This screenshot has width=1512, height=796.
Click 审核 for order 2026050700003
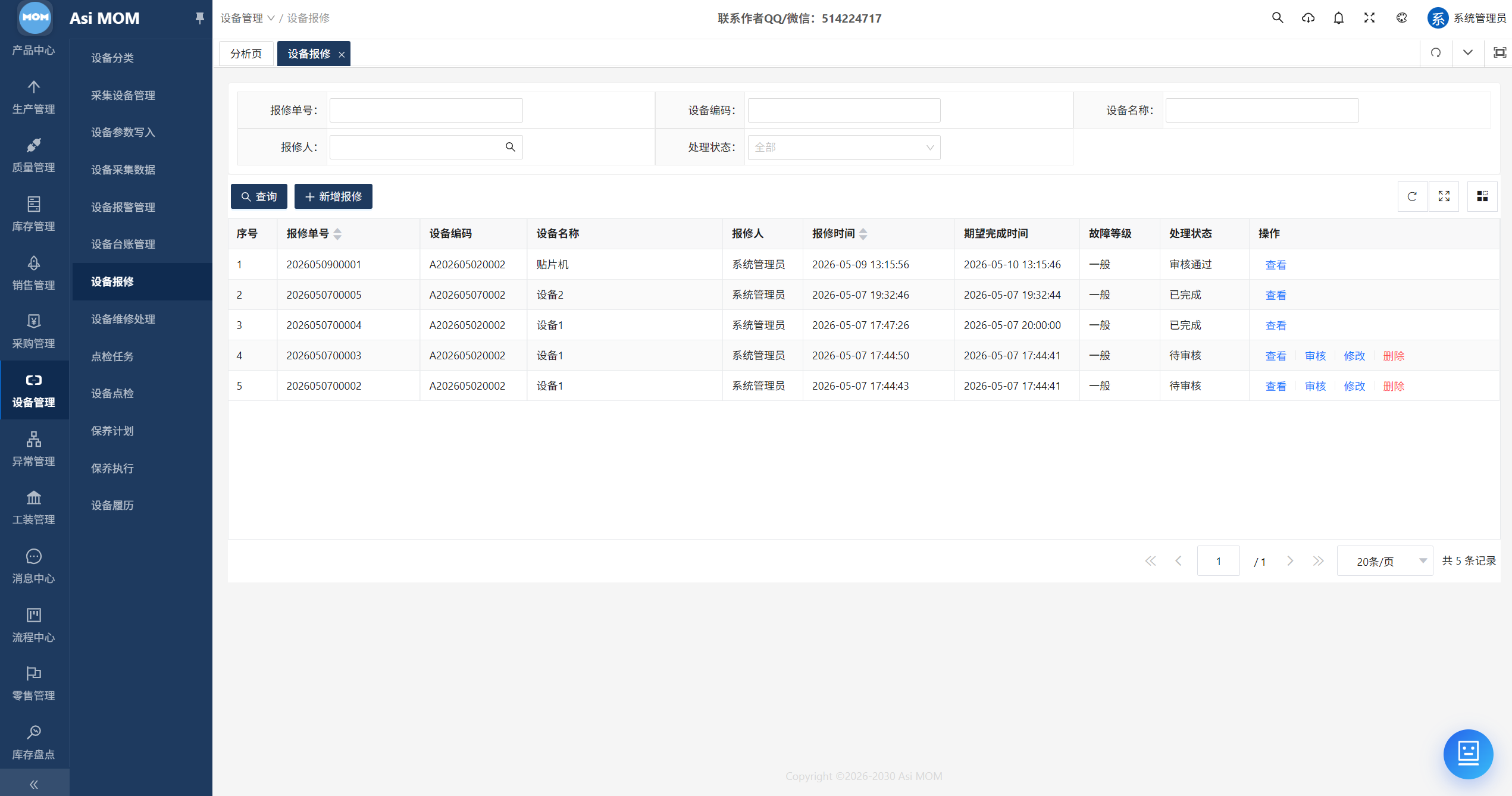point(1315,356)
